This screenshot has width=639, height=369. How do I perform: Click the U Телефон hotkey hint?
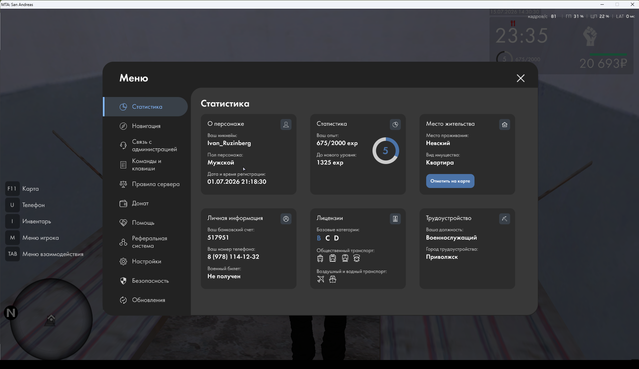pyautogui.click(x=25, y=205)
